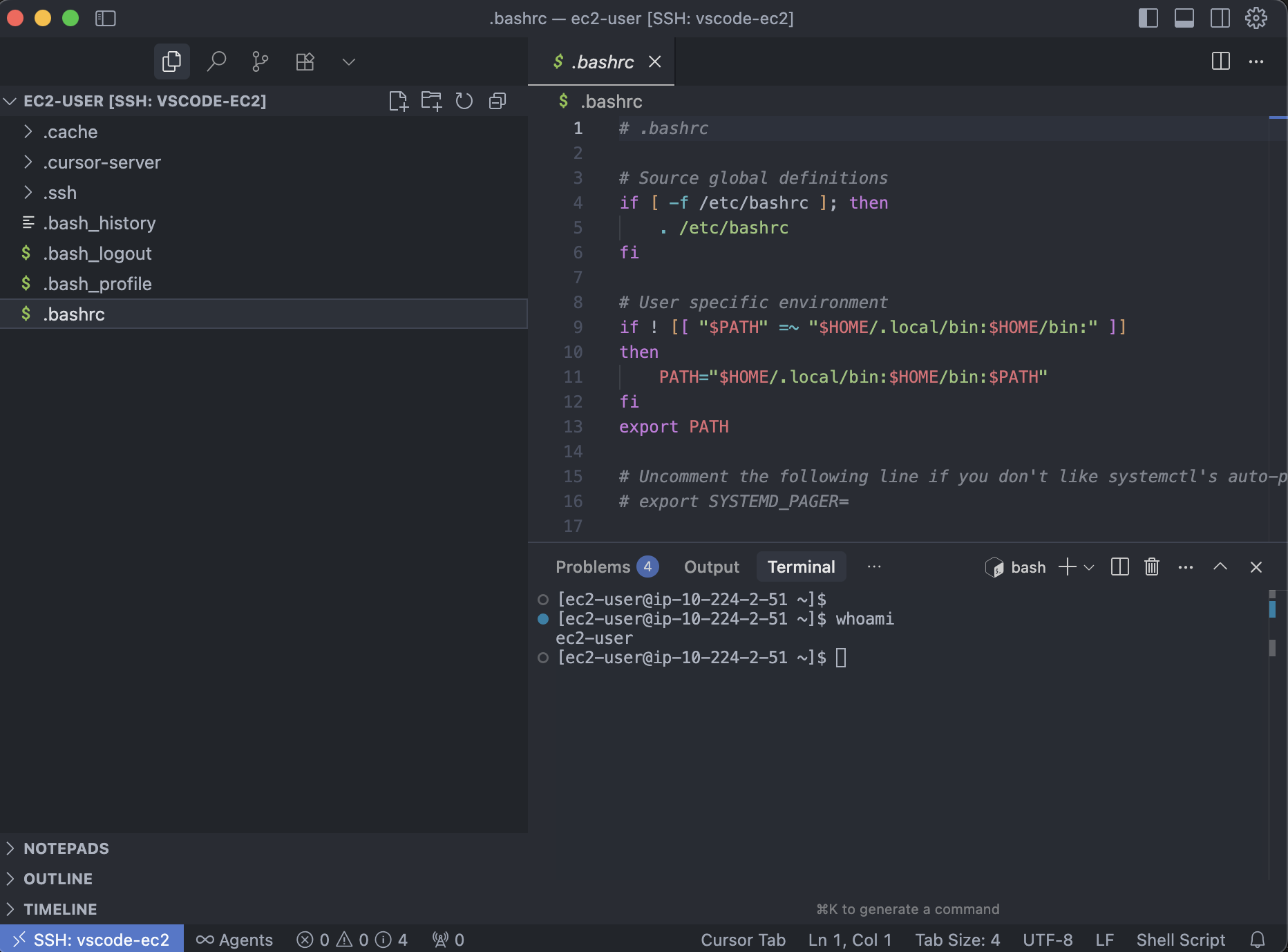The width and height of the screenshot is (1288, 952).
Task: Open the Explorer view icon
Action: [171, 62]
